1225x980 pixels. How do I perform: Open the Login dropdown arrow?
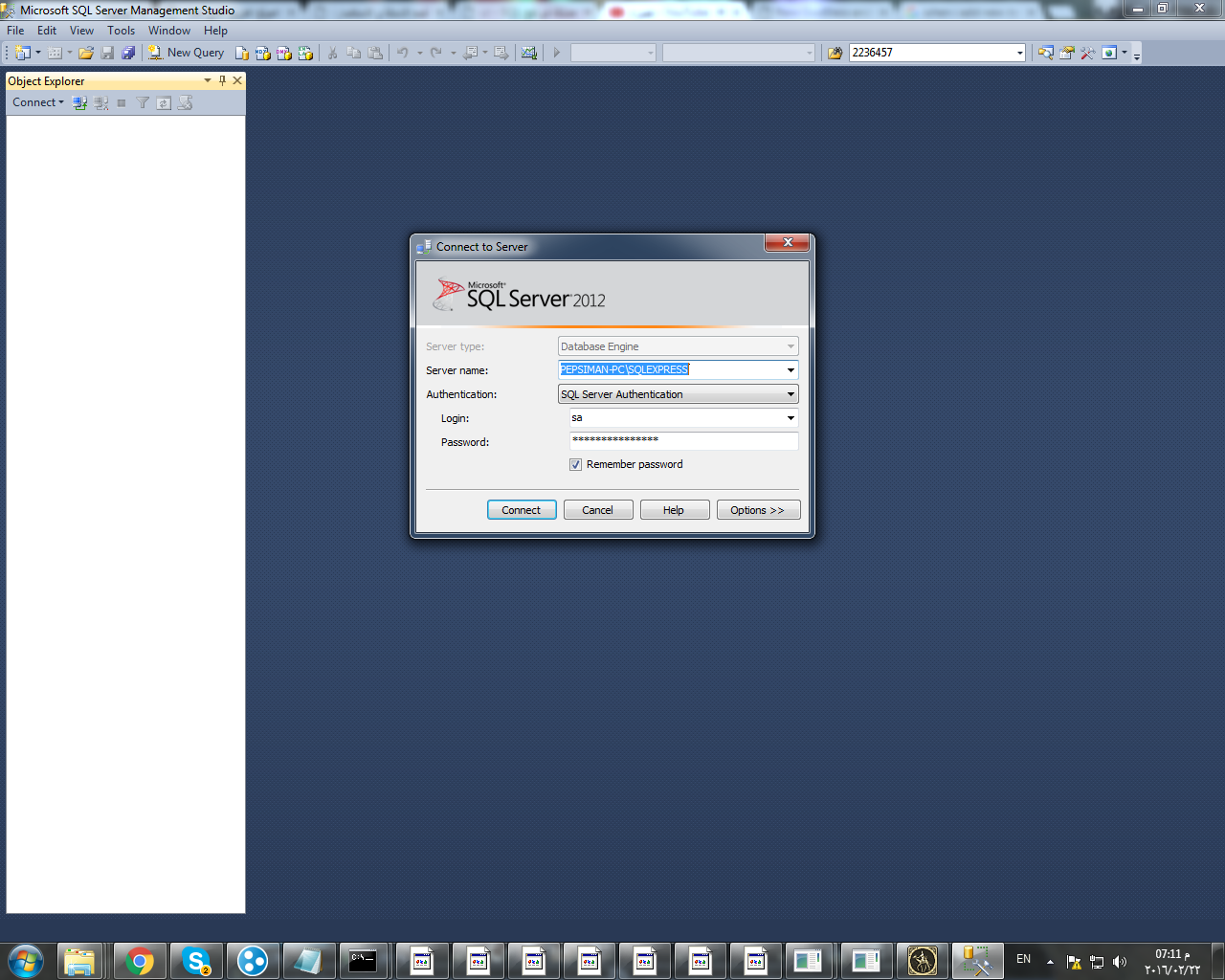(791, 418)
